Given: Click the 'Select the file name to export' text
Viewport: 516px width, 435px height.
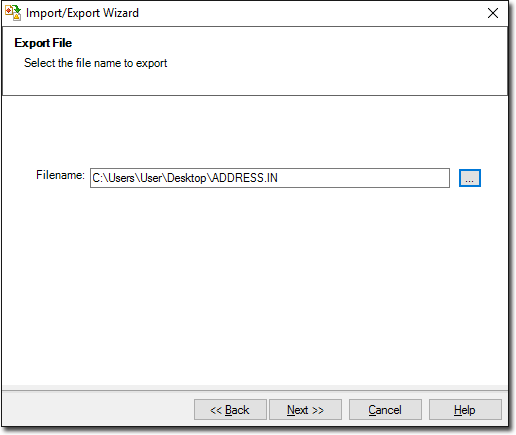Looking at the screenshot, I should click(x=95, y=63).
